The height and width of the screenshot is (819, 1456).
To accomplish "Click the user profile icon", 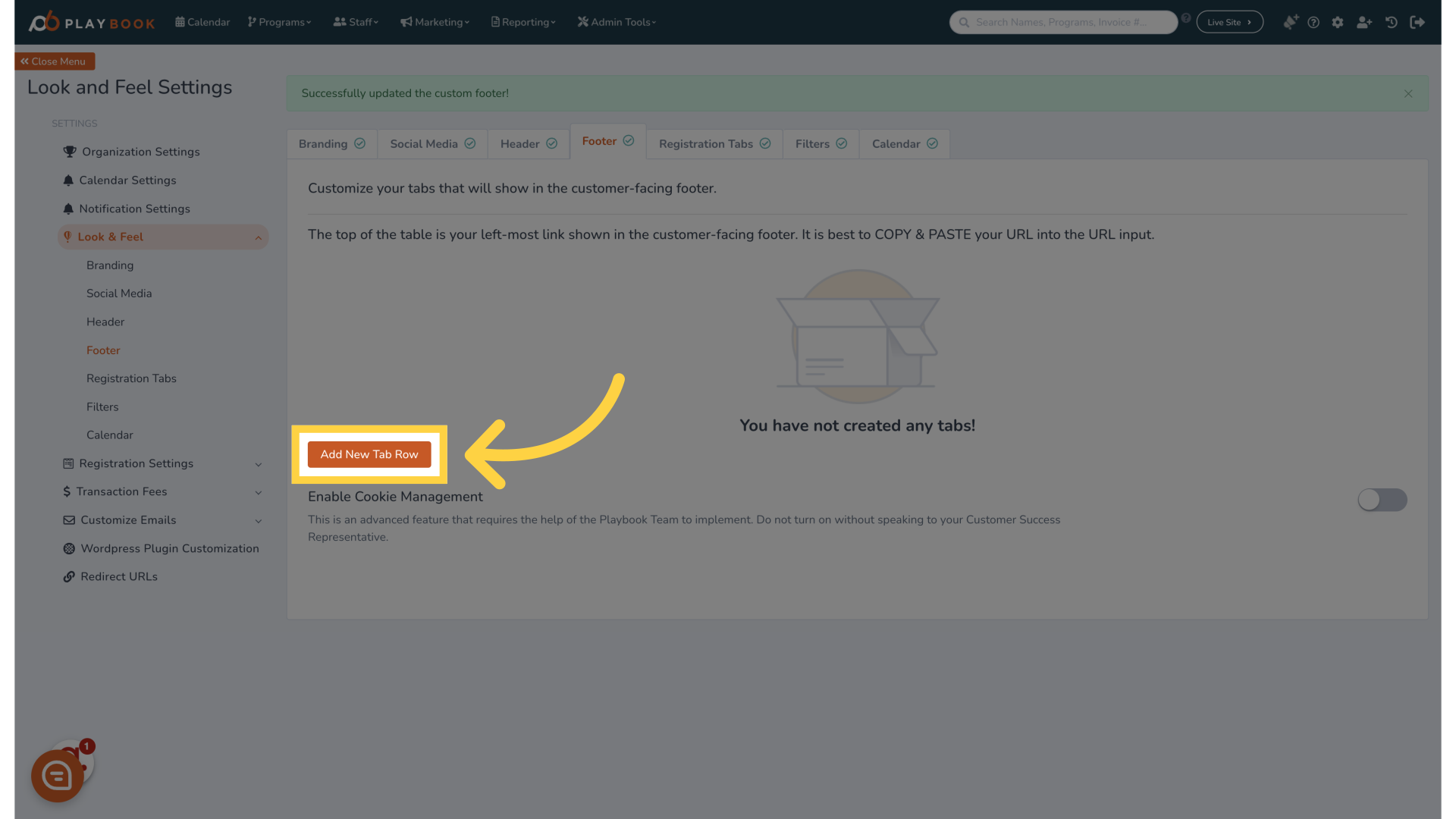I will pos(1364,22).
